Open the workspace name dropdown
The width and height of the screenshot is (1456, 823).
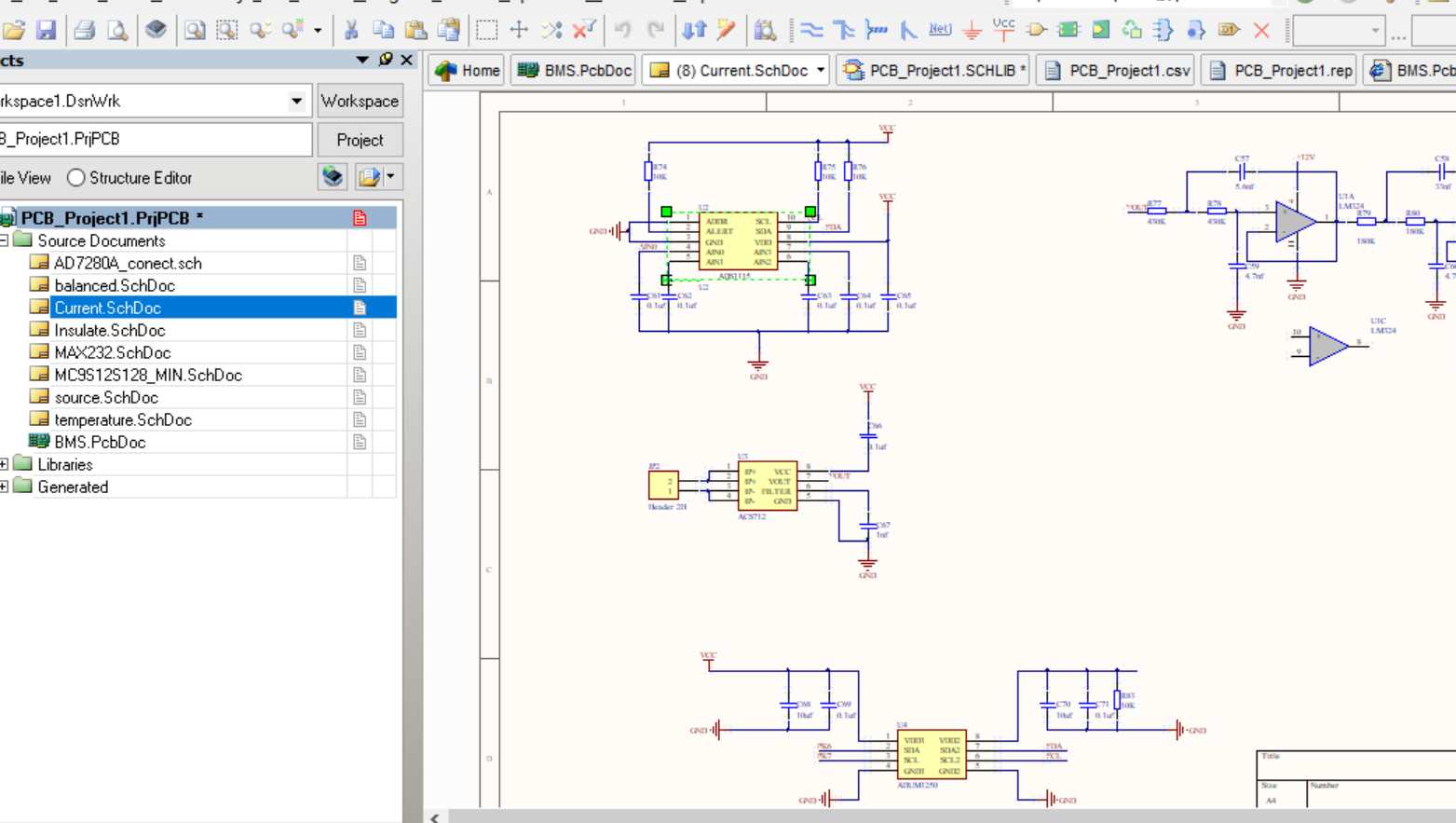[x=296, y=101]
